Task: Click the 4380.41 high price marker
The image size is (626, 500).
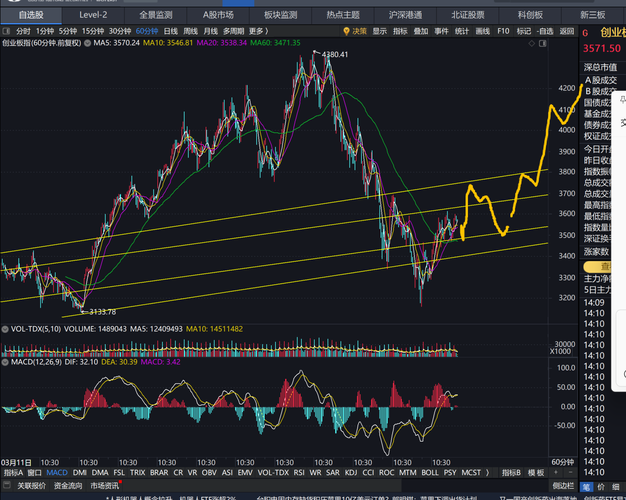Action: click(335, 54)
